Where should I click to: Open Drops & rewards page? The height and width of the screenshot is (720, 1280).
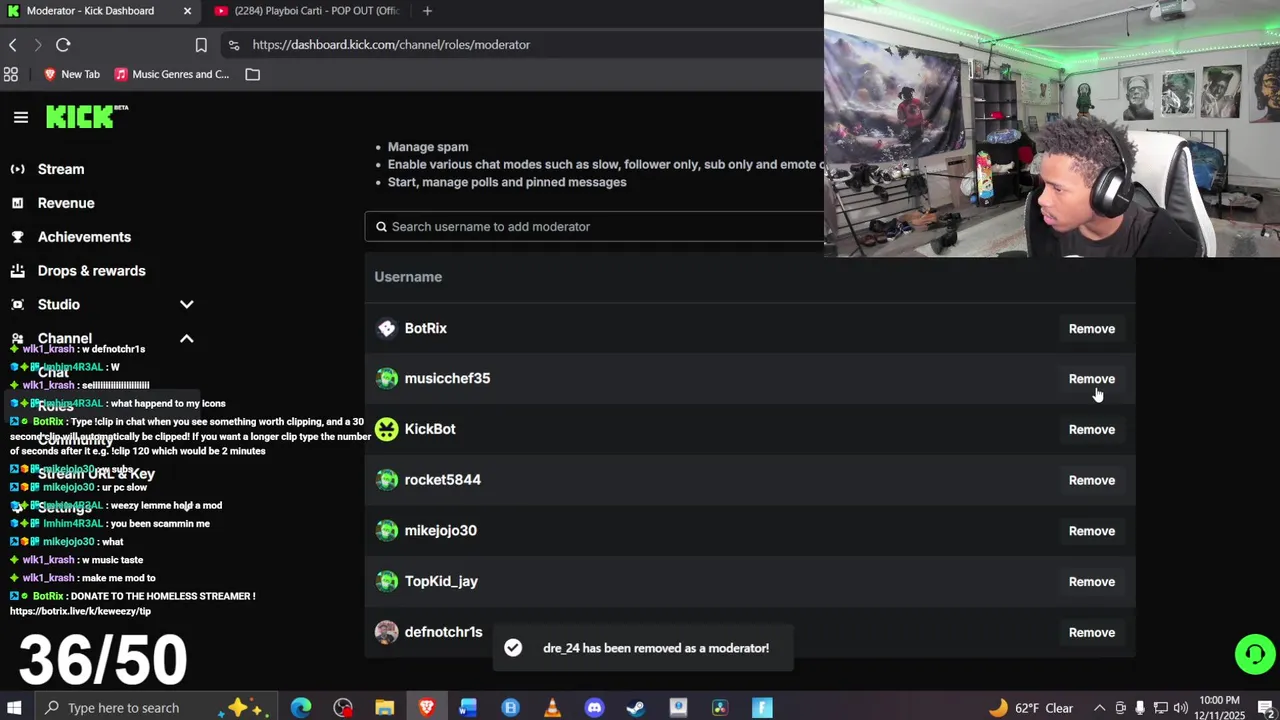point(91,271)
